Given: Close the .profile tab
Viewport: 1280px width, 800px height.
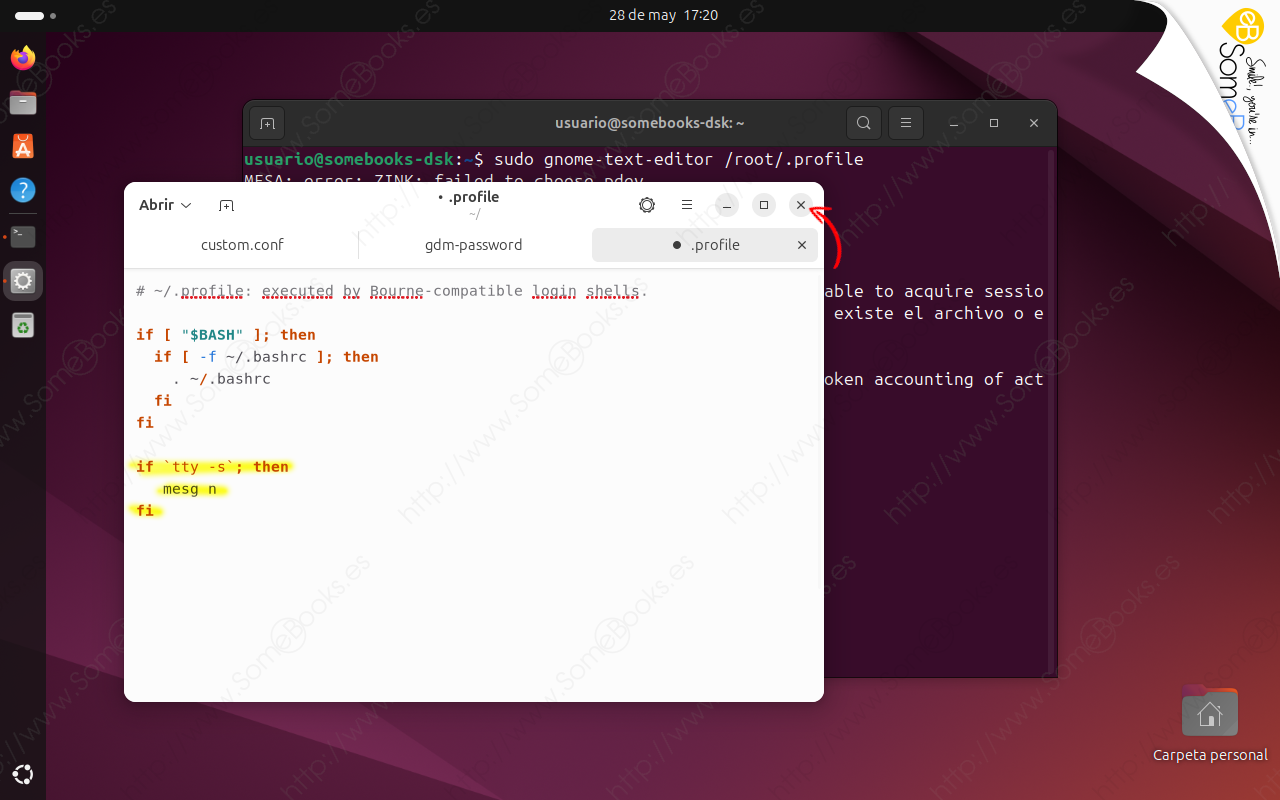Looking at the screenshot, I should (801, 244).
